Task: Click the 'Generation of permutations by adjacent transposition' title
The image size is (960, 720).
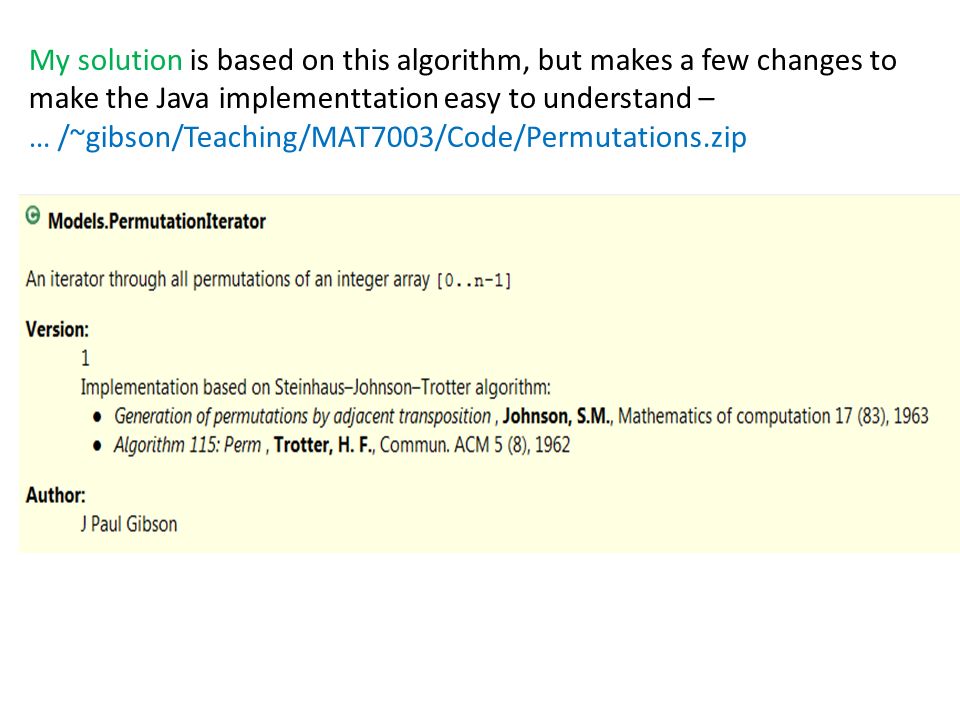Action: coord(302,416)
